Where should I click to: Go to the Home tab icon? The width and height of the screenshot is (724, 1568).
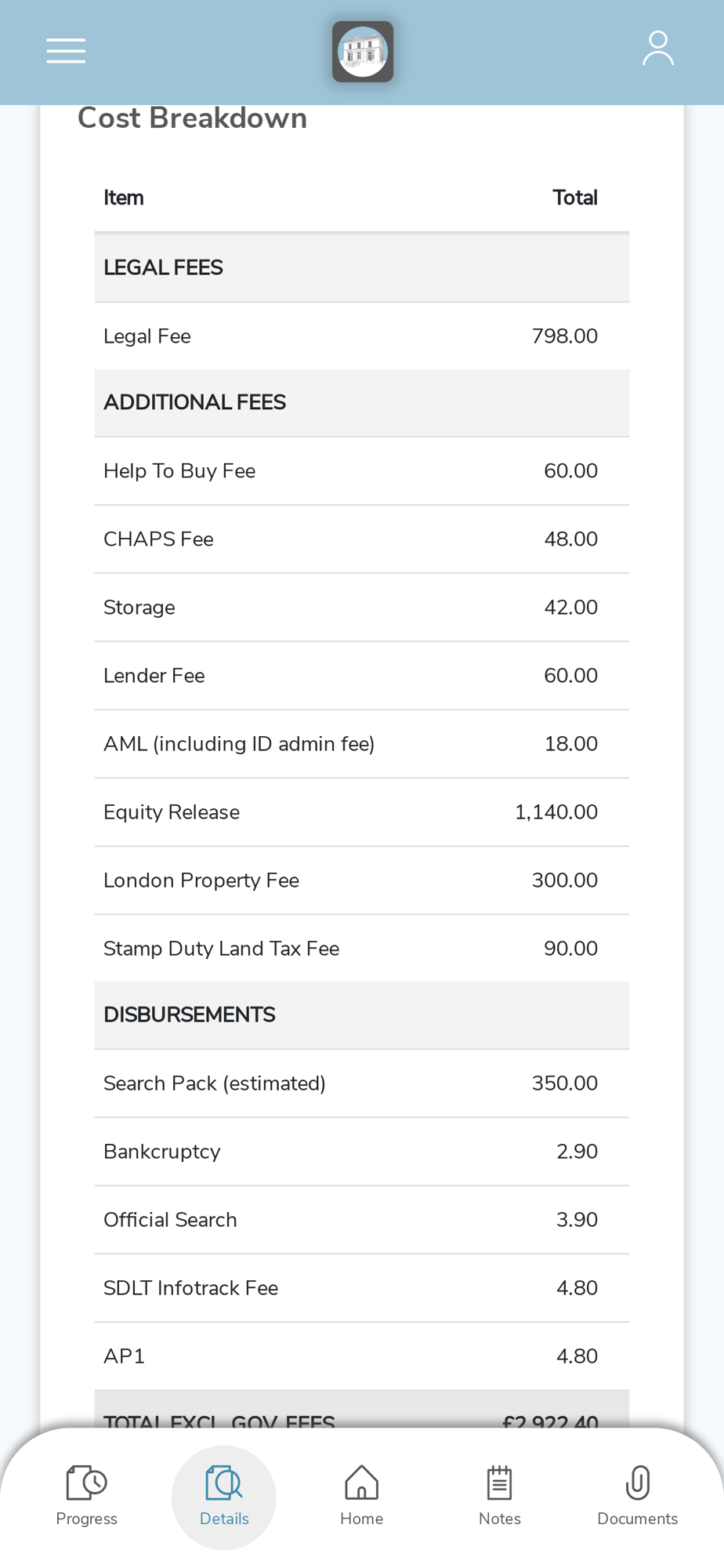pyautogui.click(x=362, y=1483)
